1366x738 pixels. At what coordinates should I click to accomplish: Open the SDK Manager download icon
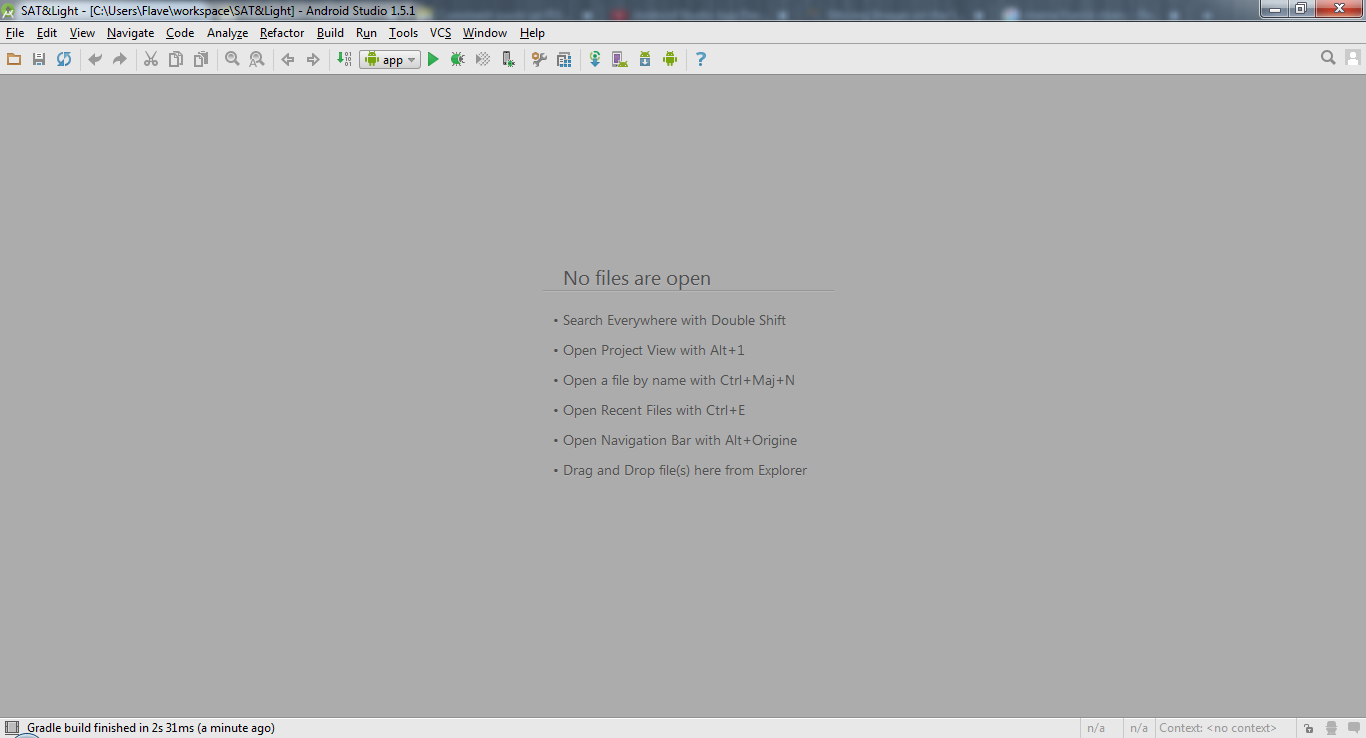pyautogui.click(x=645, y=60)
